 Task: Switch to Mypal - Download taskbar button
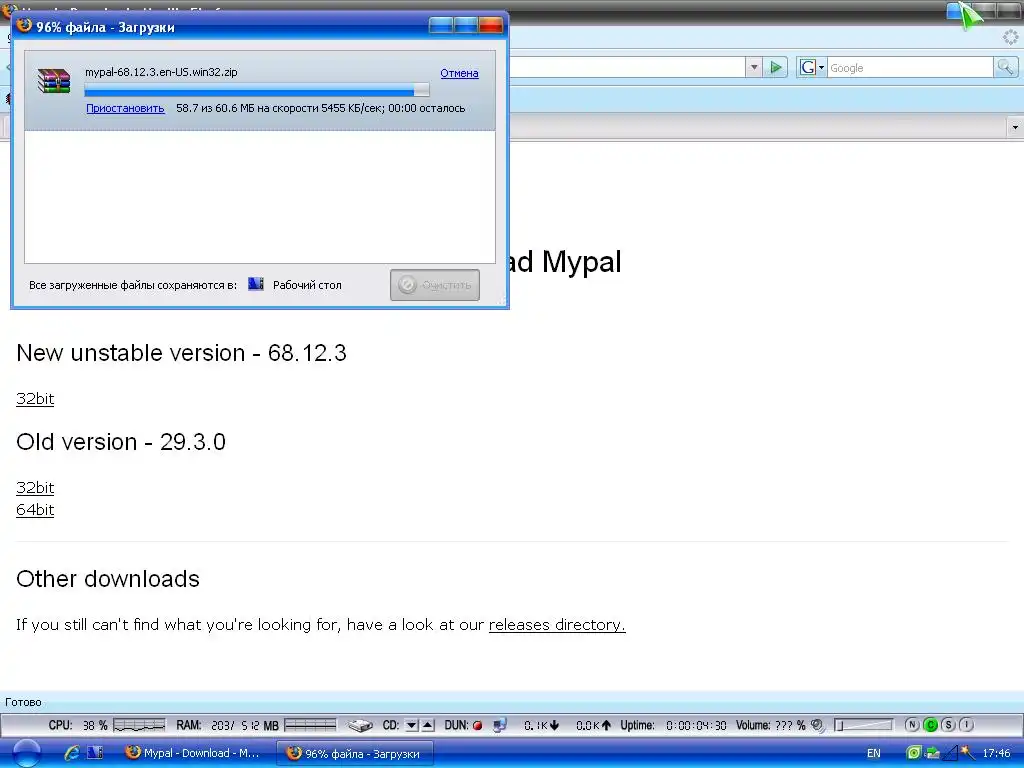click(x=193, y=754)
